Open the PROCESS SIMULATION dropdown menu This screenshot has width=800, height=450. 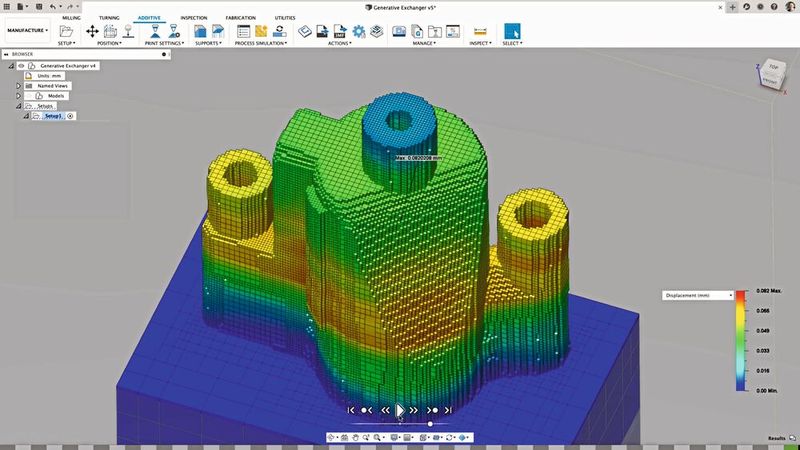pyautogui.click(x=261, y=43)
